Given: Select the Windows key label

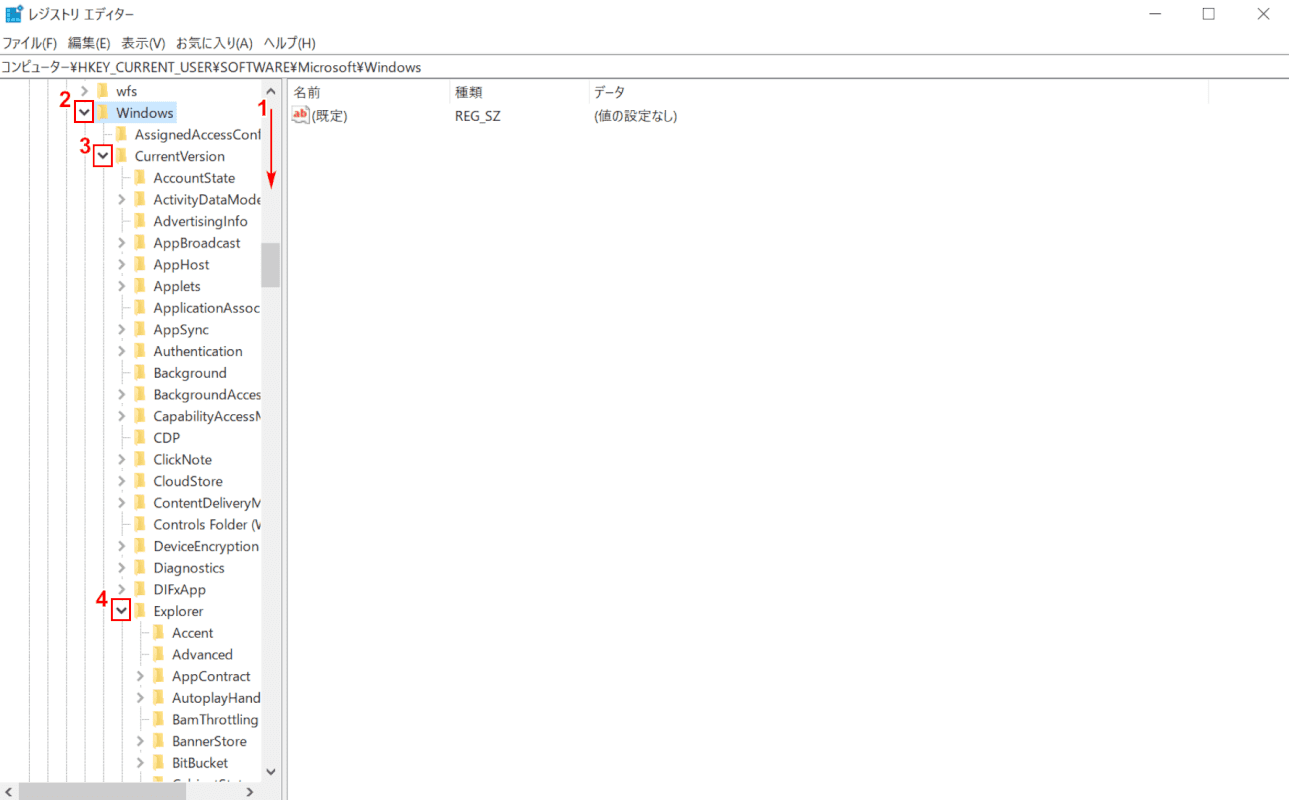Looking at the screenshot, I should click(145, 113).
